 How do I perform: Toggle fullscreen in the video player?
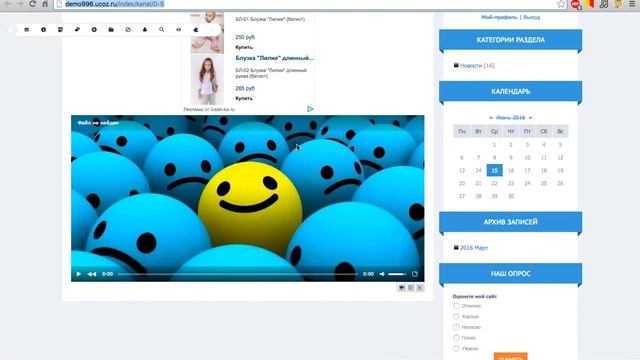[x=415, y=274]
